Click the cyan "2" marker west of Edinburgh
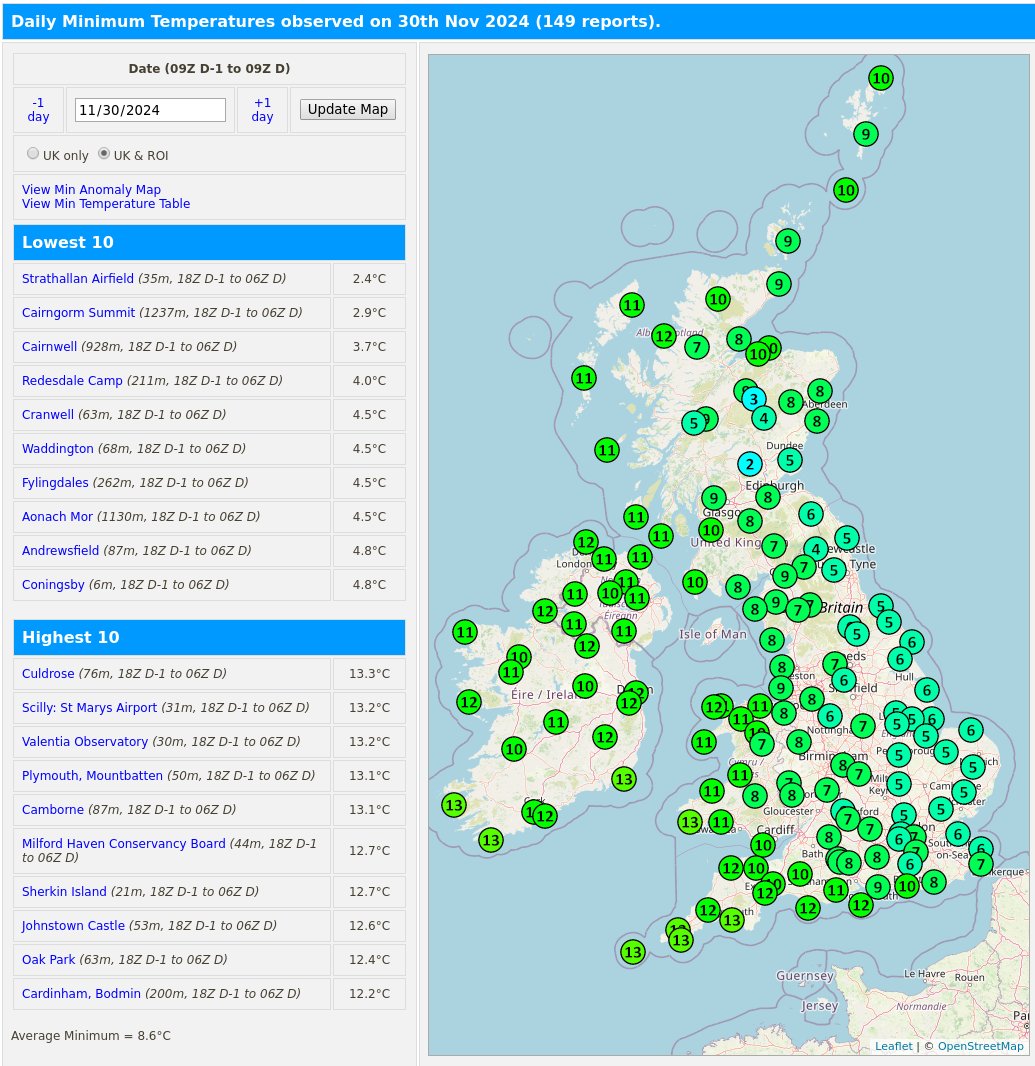 750,464
